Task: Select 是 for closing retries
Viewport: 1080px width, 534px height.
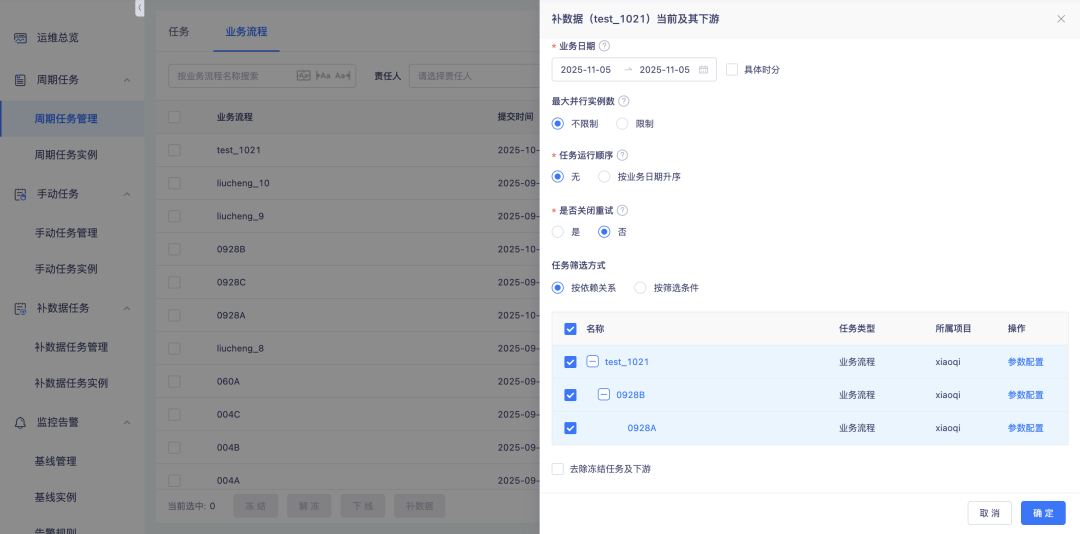Action: point(558,232)
